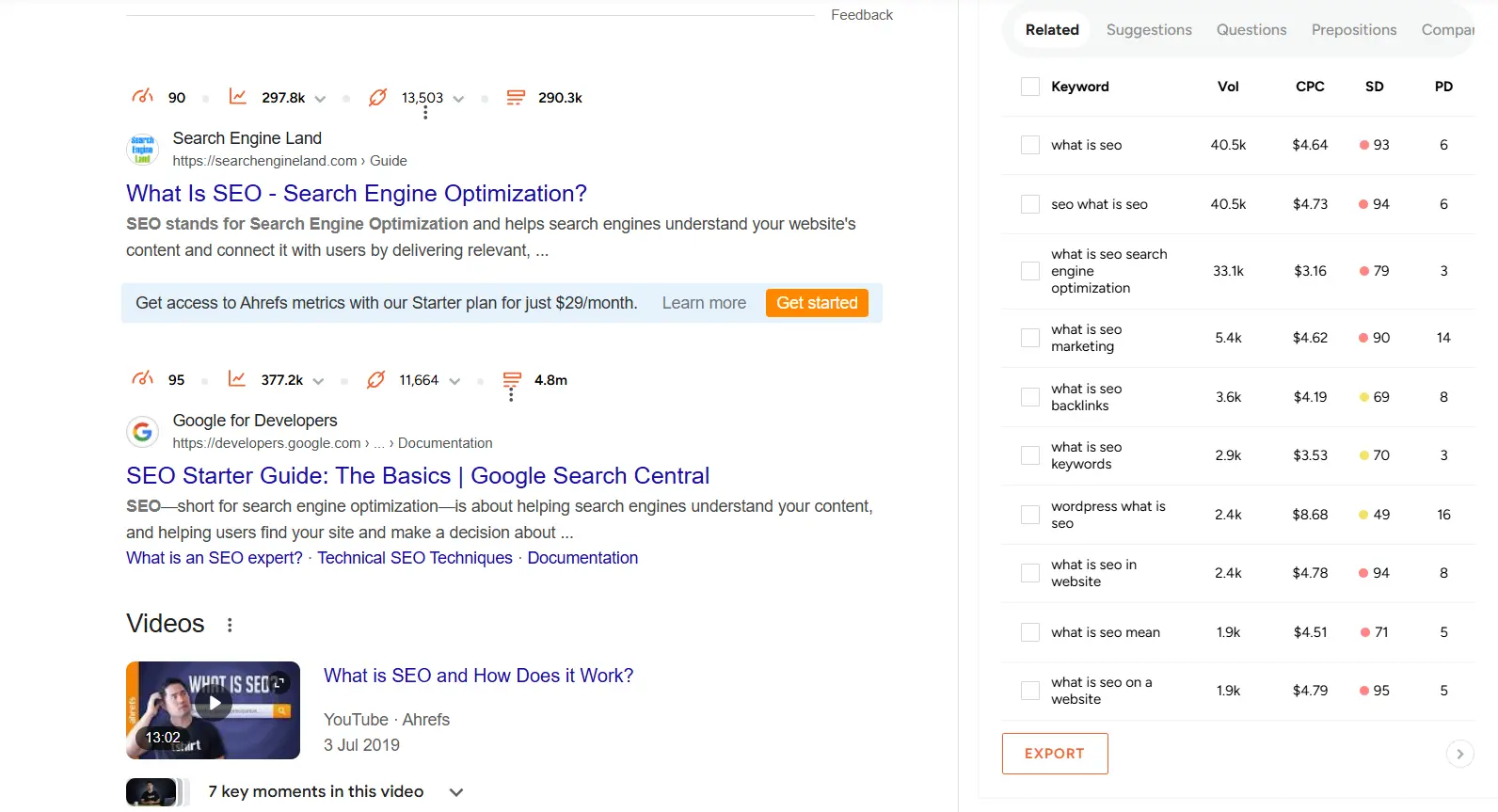1498x812 pixels.
Task: Check the 'what is seo' keyword row
Action: (x=1030, y=145)
